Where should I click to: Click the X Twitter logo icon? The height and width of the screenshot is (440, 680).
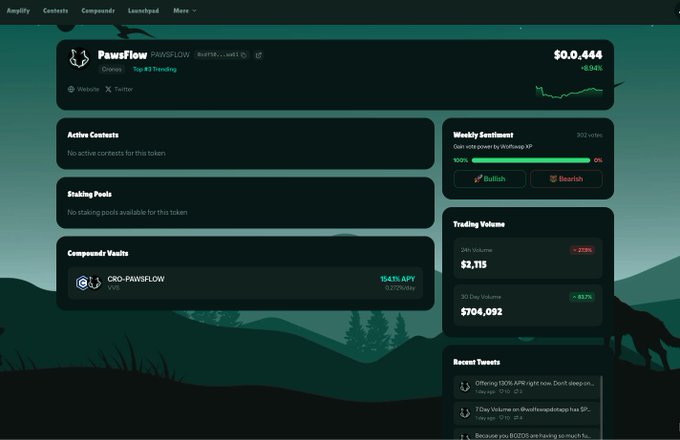(x=108, y=89)
